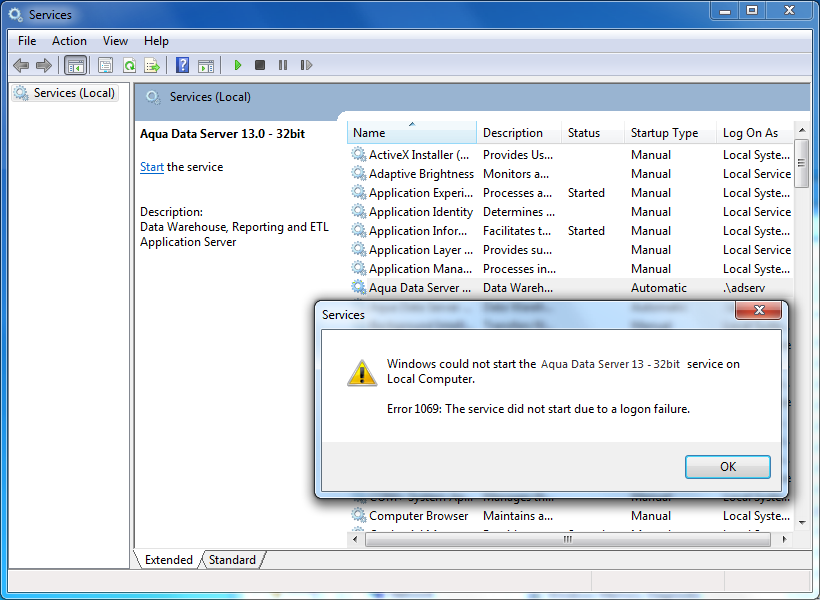Click Started status of Application Experi... row
The height and width of the screenshot is (600, 820).
pyautogui.click(x=586, y=193)
